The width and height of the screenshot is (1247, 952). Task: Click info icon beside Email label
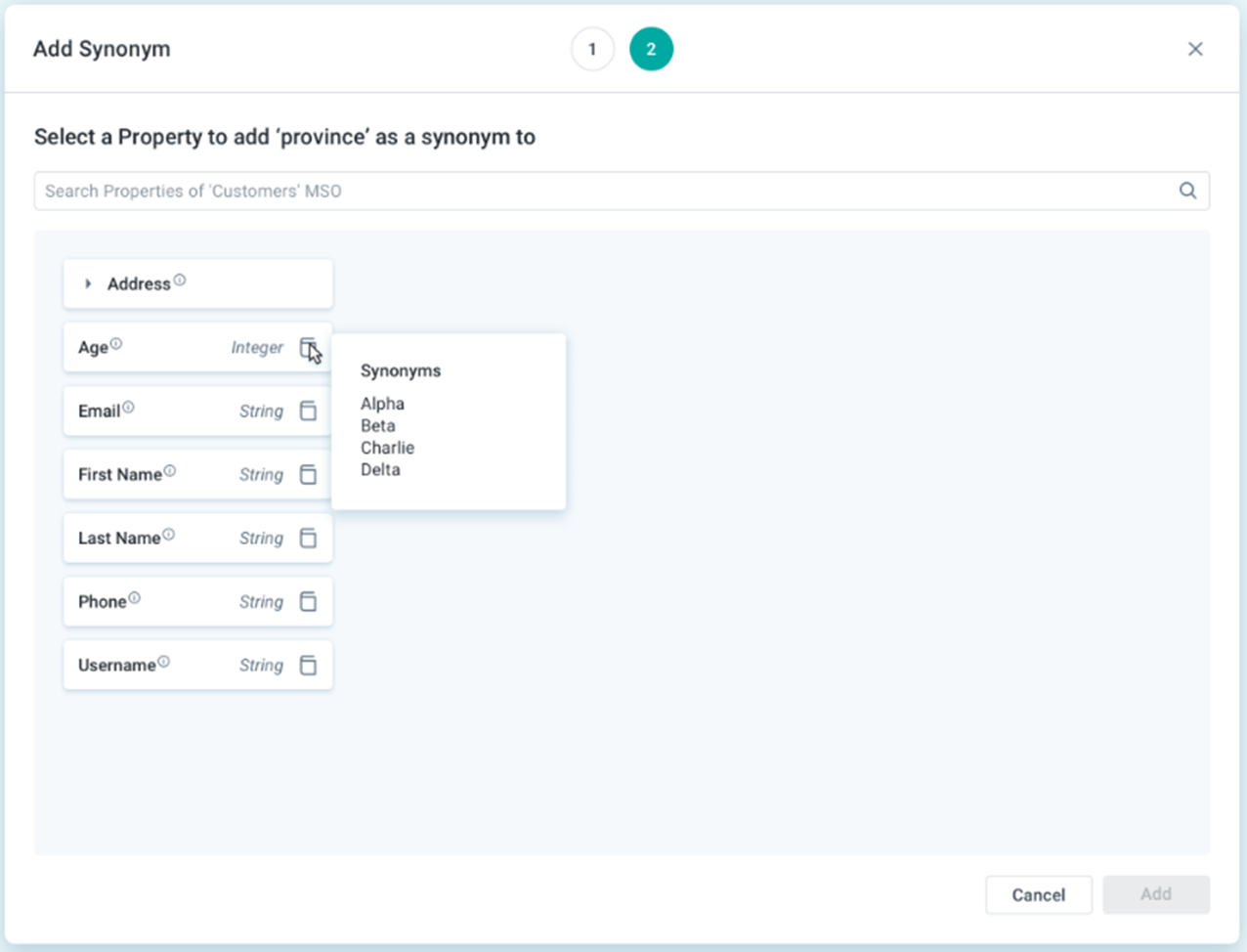(x=128, y=408)
